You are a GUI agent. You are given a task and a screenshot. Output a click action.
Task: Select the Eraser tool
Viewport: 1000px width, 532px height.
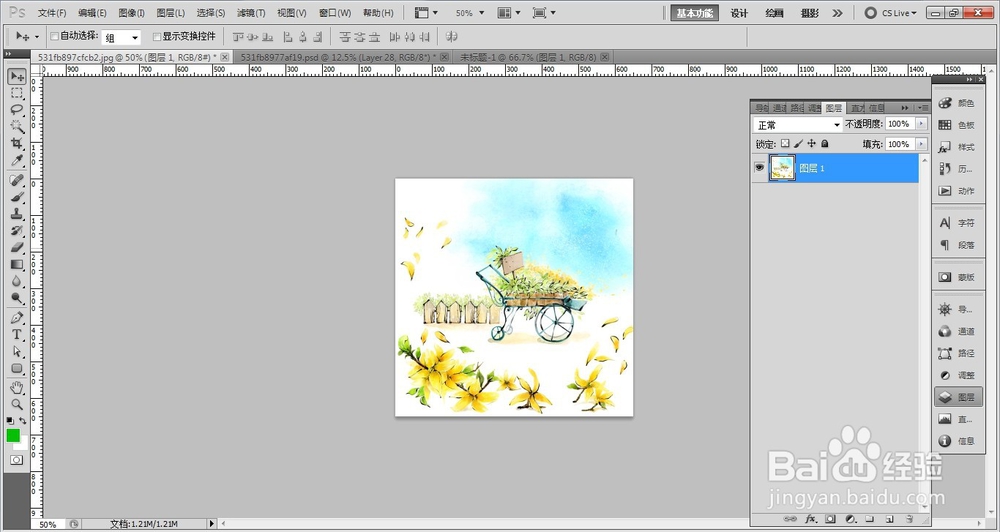point(17,248)
